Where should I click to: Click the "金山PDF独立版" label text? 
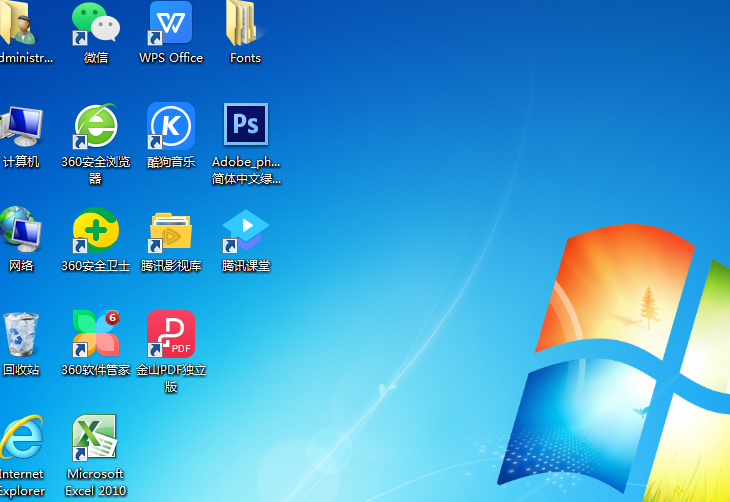(x=171, y=378)
